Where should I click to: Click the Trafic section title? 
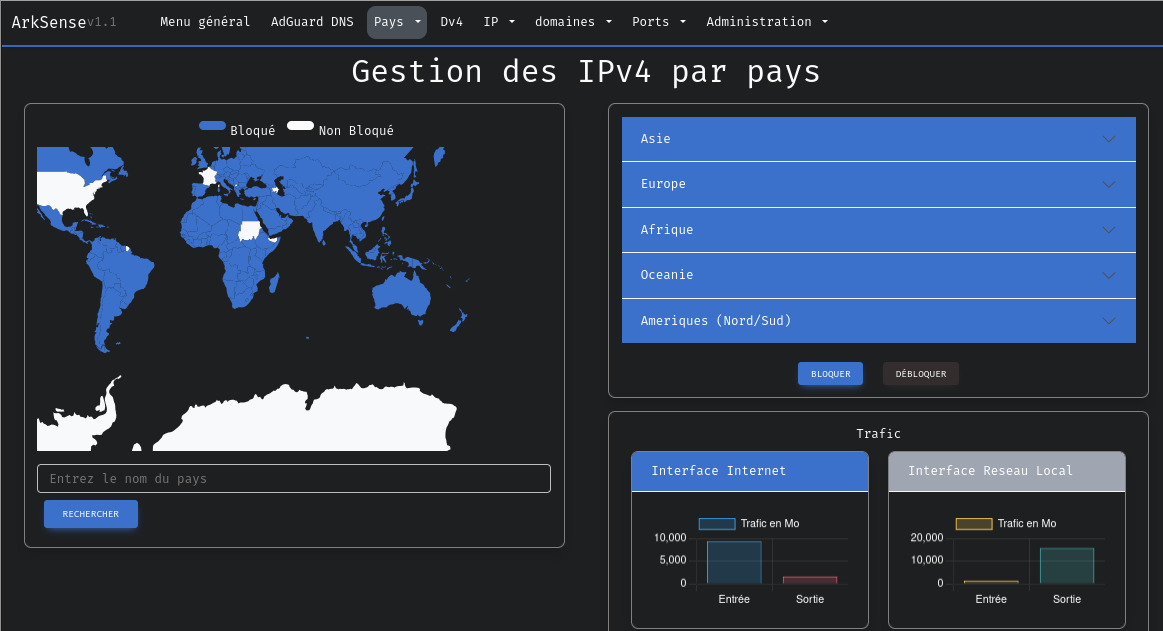click(878, 434)
